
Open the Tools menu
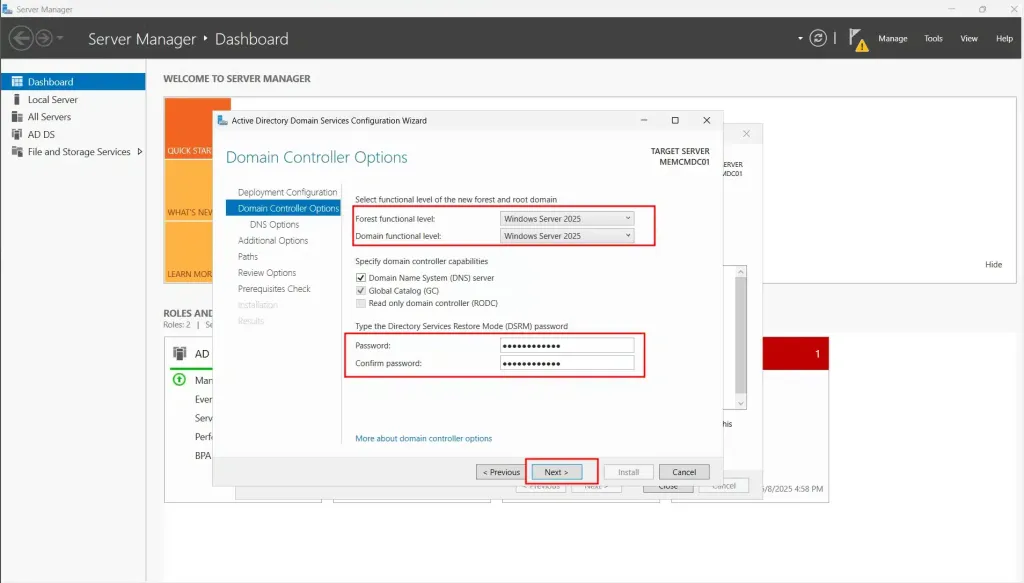tap(933, 39)
